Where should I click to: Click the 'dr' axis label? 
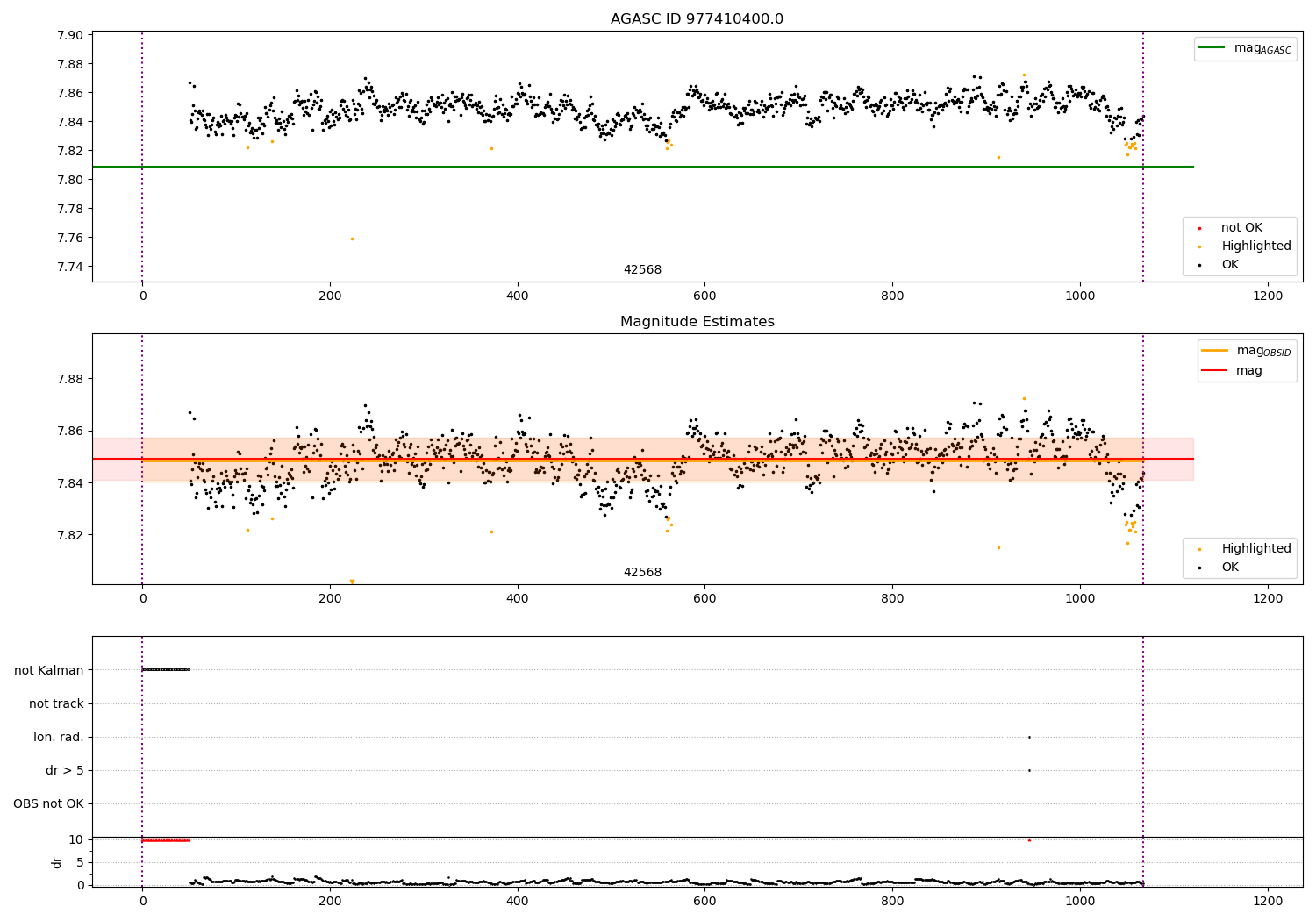(x=57, y=862)
